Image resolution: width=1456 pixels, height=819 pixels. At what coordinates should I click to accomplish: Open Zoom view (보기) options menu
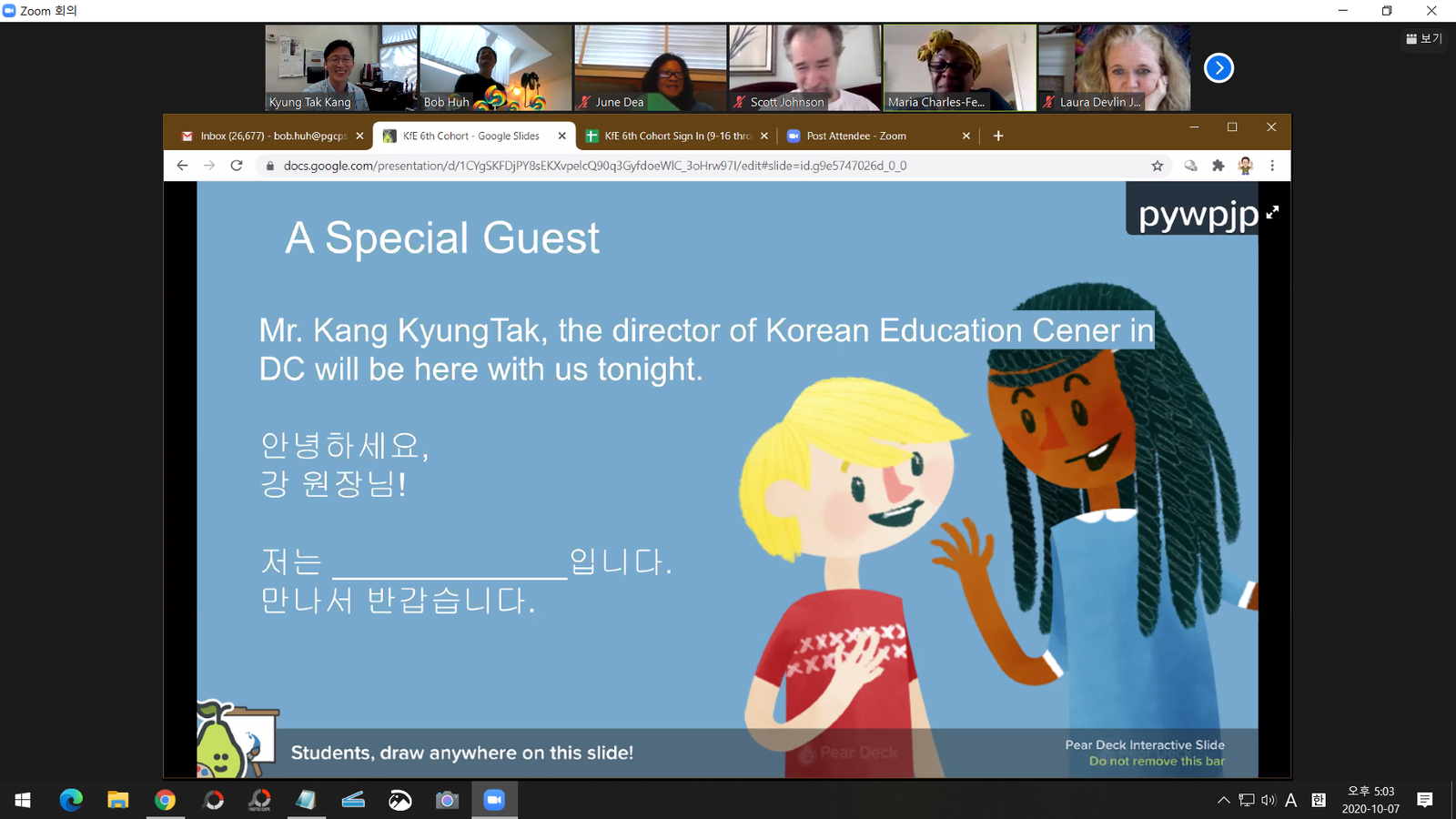pyautogui.click(x=1424, y=38)
